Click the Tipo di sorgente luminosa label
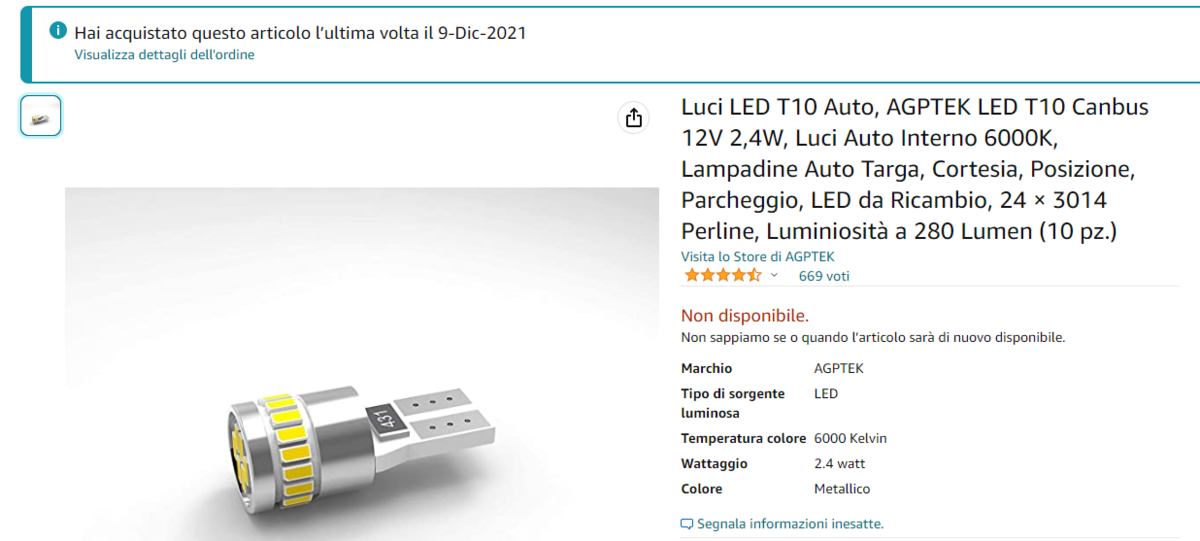Viewport: 1200px width, 541px height. click(x=733, y=403)
